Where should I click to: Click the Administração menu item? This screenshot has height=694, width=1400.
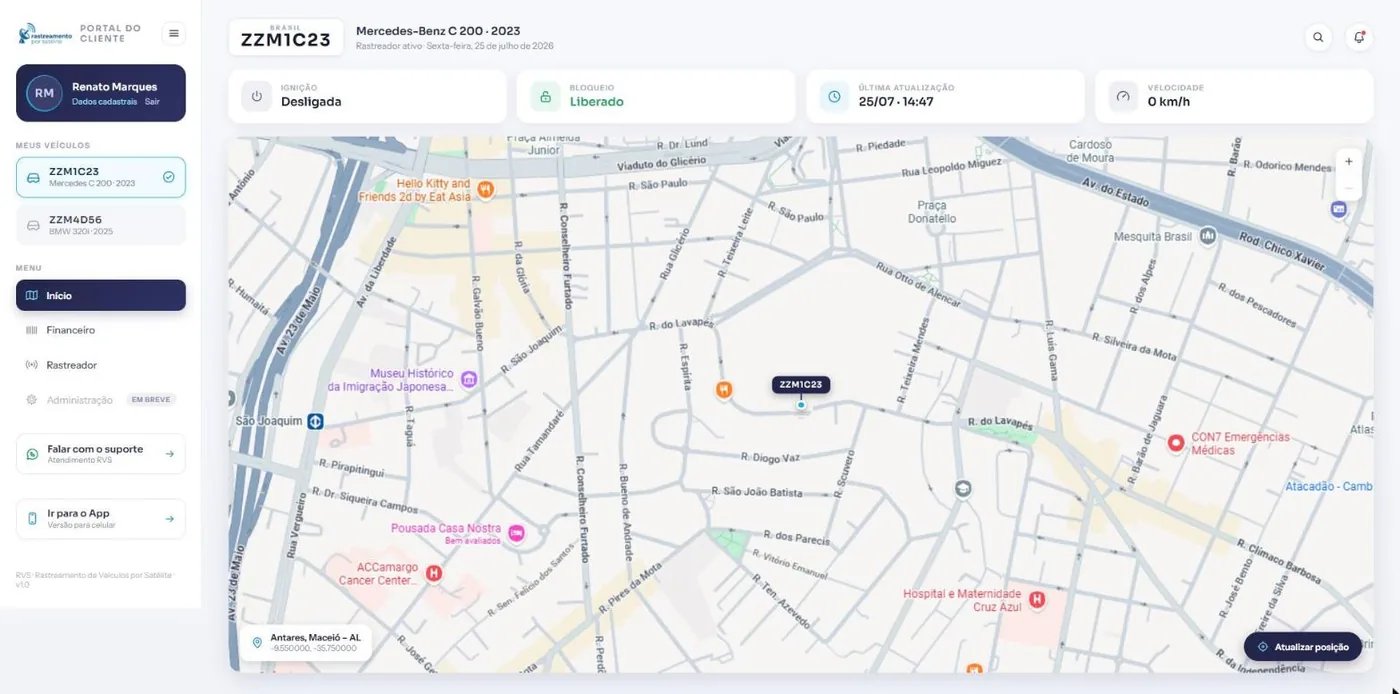[101, 400]
